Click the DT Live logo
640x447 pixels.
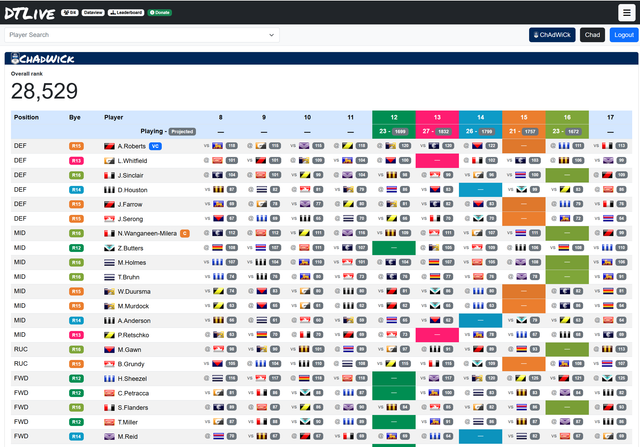[29, 12]
